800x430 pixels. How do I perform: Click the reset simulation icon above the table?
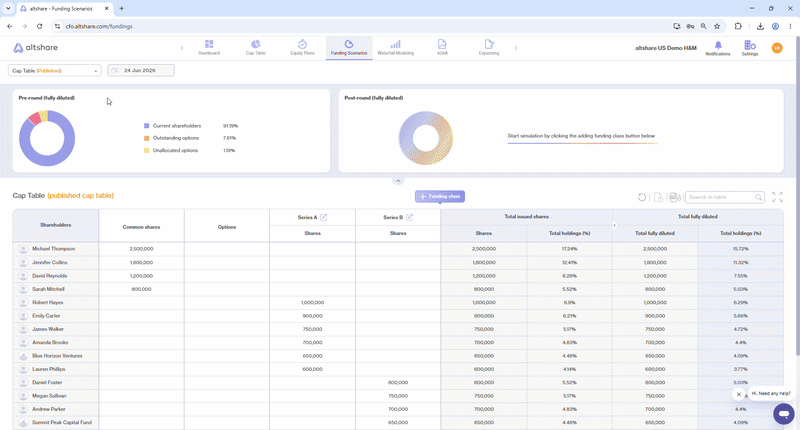coord(642,197)
